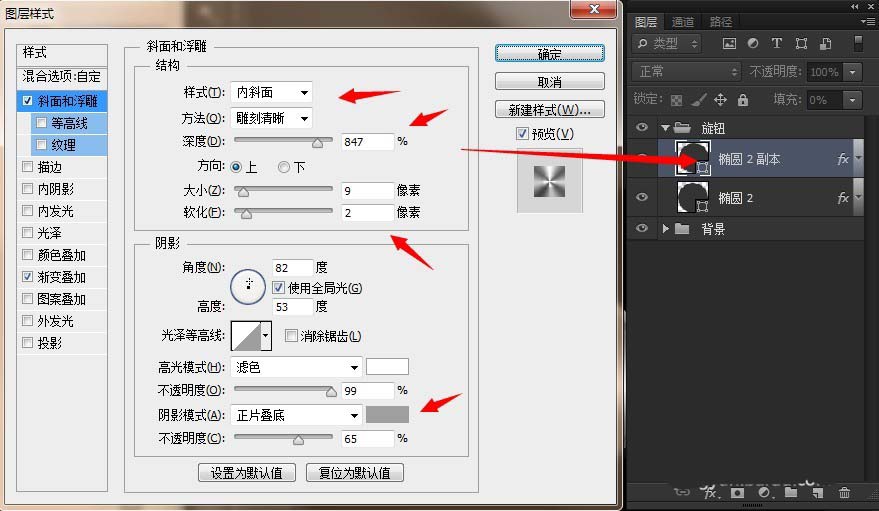Click the 确定 (OK) button
The width and height of the screenshot is (879, 511).
549,54
